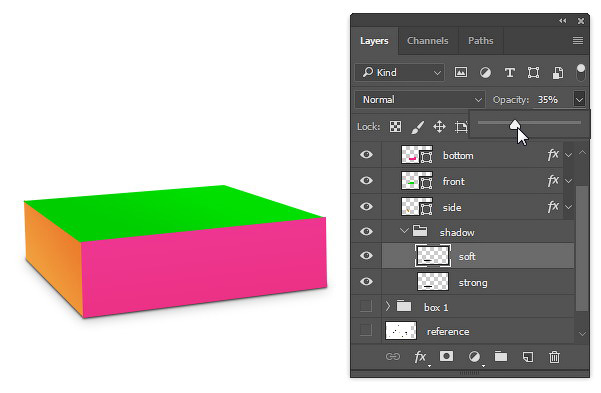The width and height of the screenshot is (601, 393).
Task: Expand front layer effects list
Action: click(569, 181)
